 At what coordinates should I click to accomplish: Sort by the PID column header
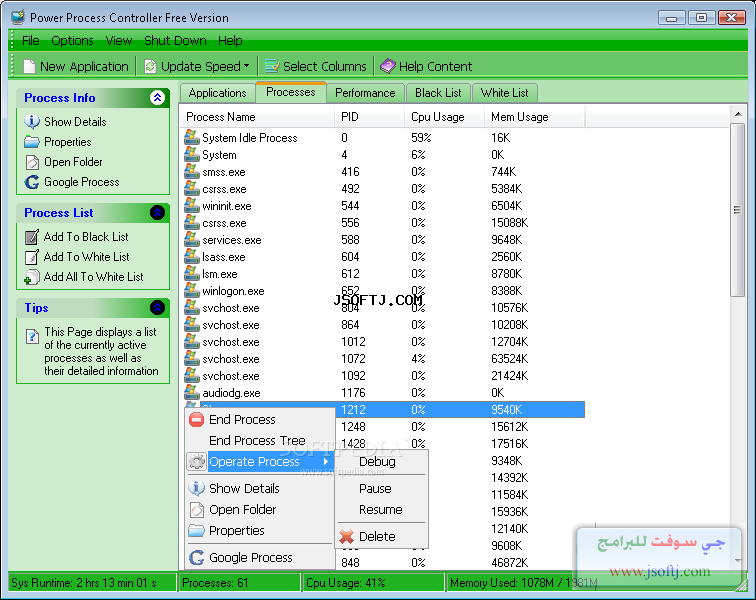point(369,117)
